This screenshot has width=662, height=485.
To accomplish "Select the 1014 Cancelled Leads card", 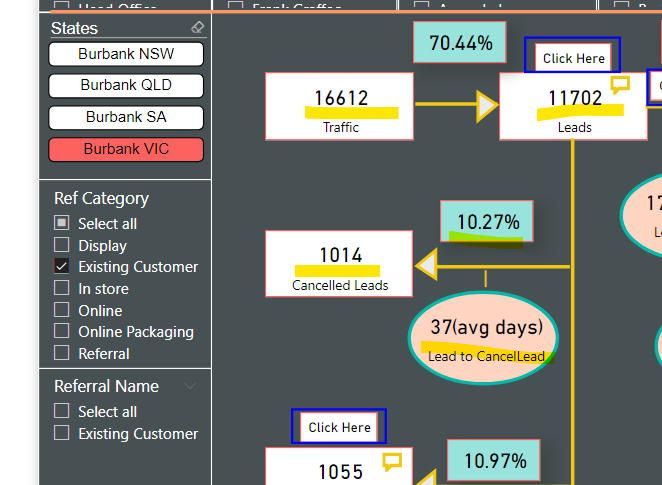I will [x=339, y=264].
